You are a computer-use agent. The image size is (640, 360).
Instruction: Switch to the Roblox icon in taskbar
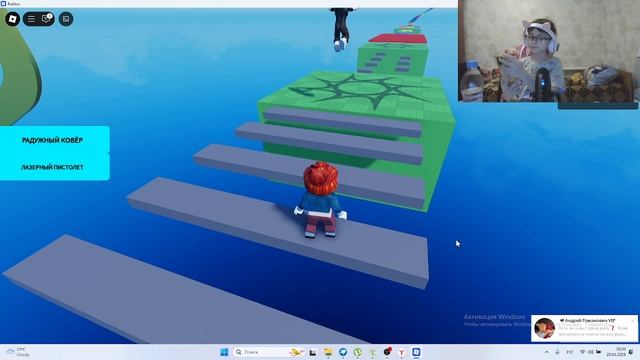(x=416, y=352)
